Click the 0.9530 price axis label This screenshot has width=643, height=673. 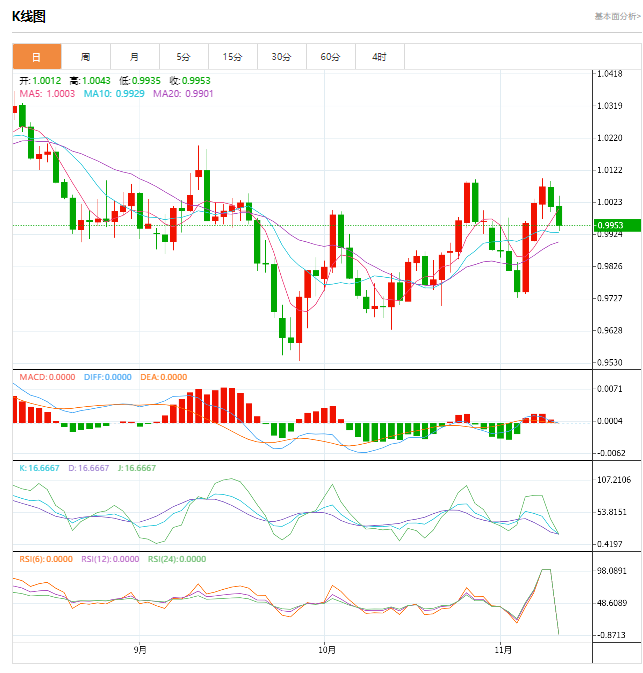[610, 362]
